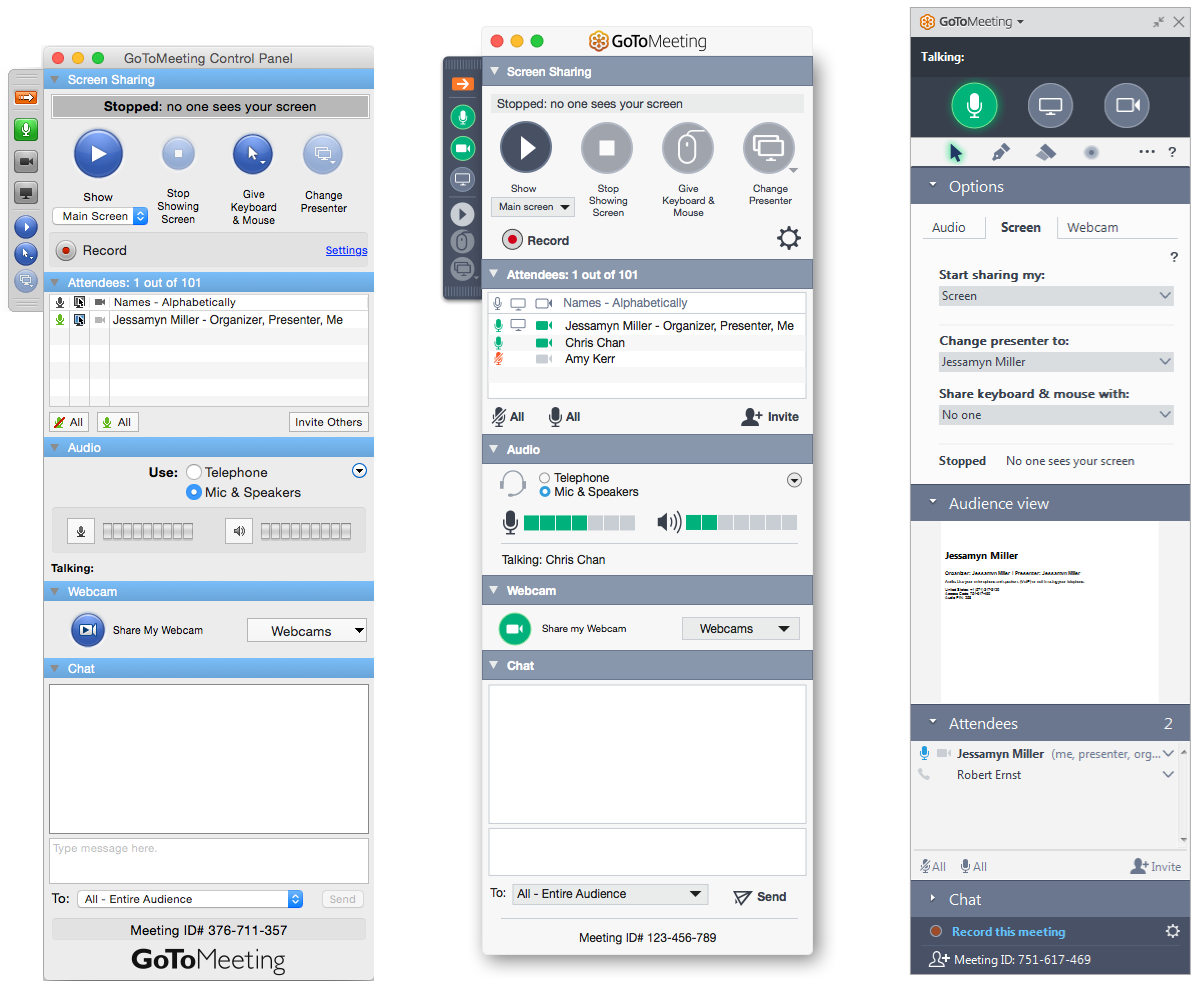Click spotlight dot tool in right panel toolbar
The height and width of the screenshot is (981, 1195).
point(1091,152)
